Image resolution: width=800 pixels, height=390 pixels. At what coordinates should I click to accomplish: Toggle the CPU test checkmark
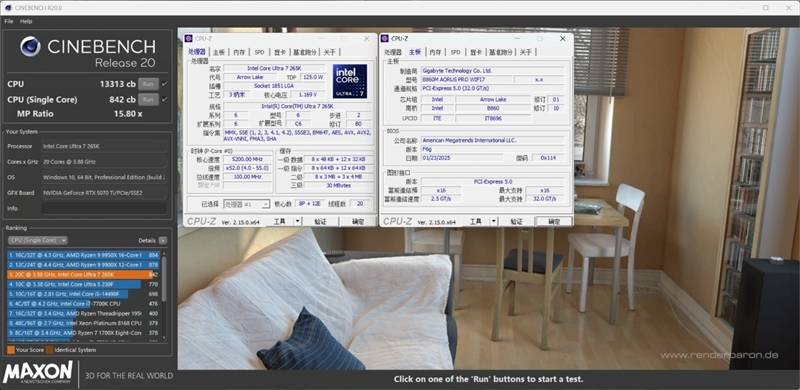[x=164, y=84]
